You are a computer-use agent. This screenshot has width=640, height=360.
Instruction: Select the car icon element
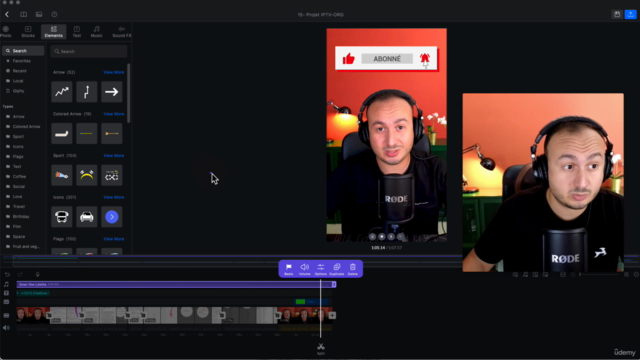pyautogui.click(x=87, y=217)
